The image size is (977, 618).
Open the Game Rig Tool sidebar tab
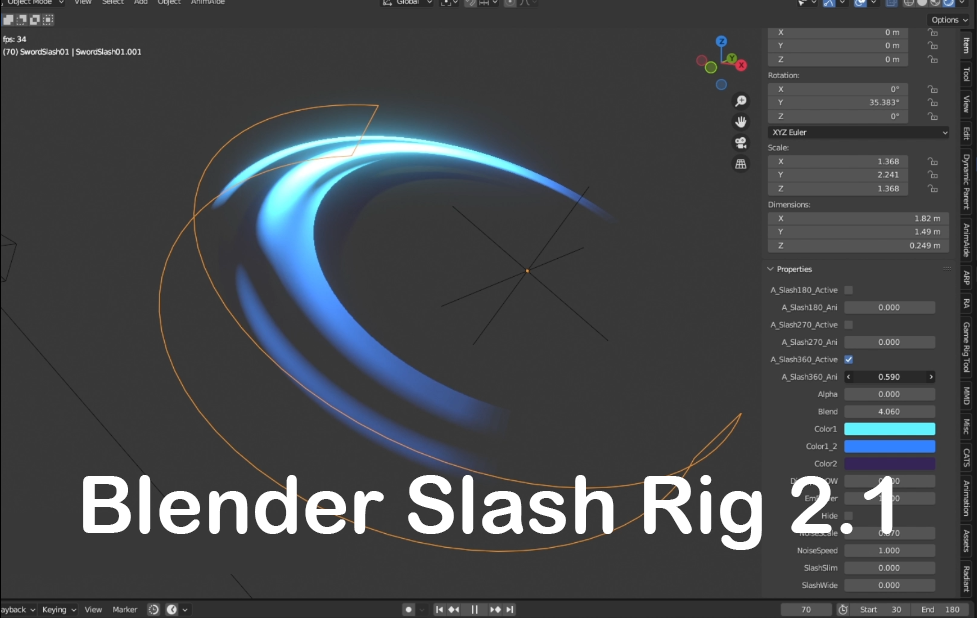coord(966,348)
